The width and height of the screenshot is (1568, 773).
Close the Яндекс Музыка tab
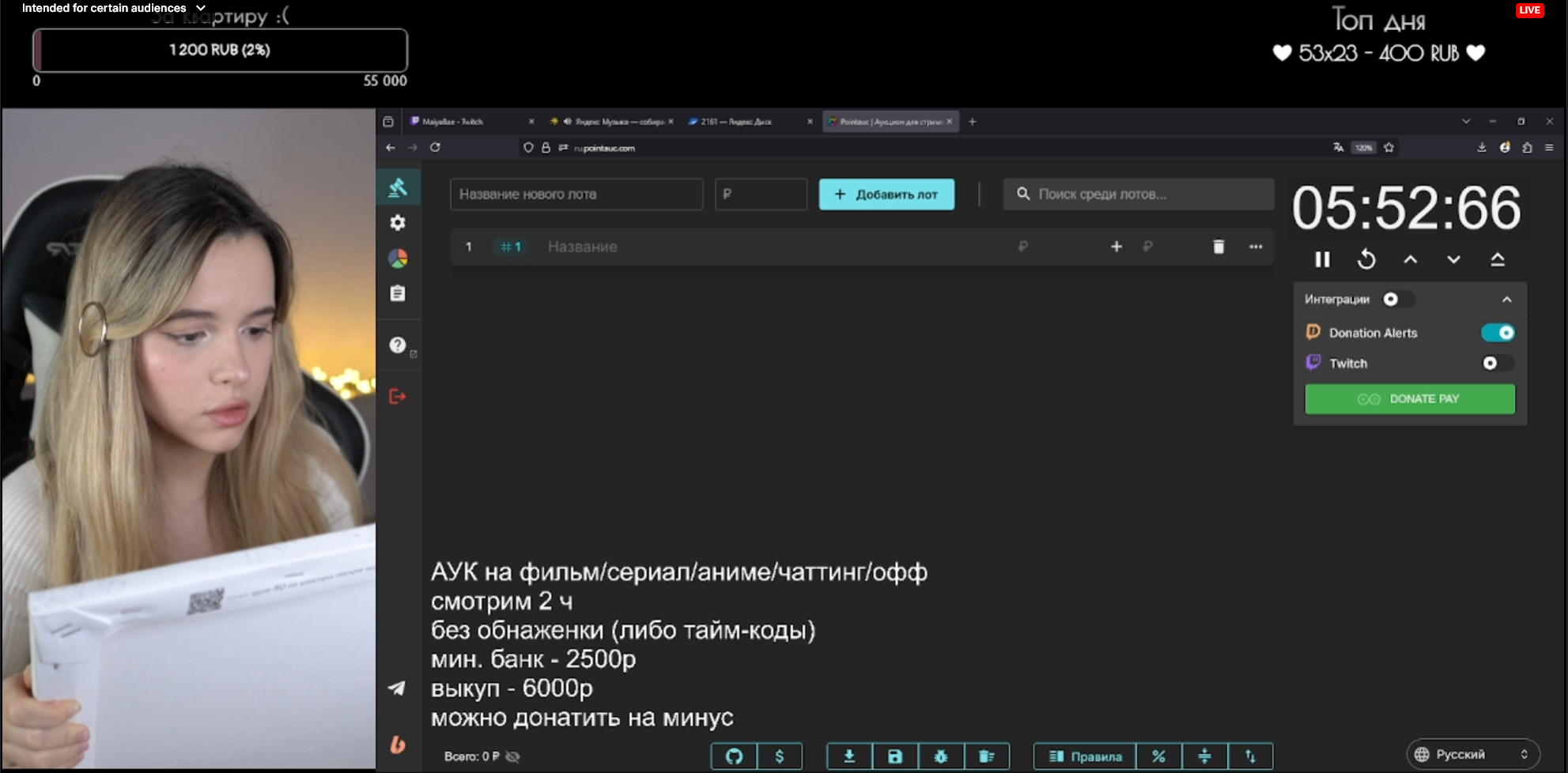(x=671, y=122)
